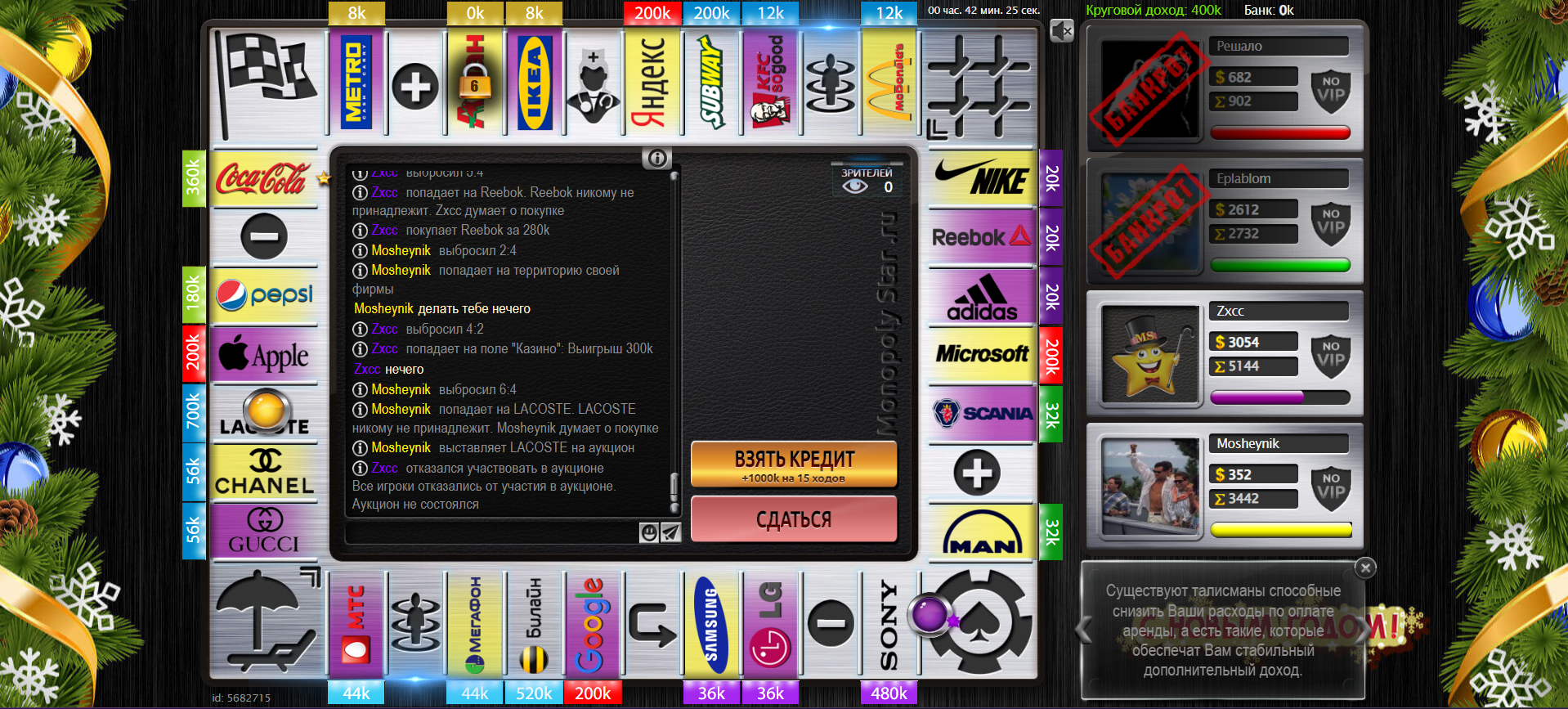Open the Pepsi tile
Viewport: 1568px width, 709px height.
264,296
